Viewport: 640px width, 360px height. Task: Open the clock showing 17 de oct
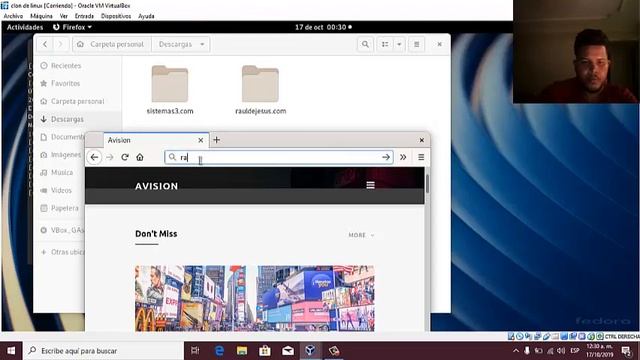(323, 27)
